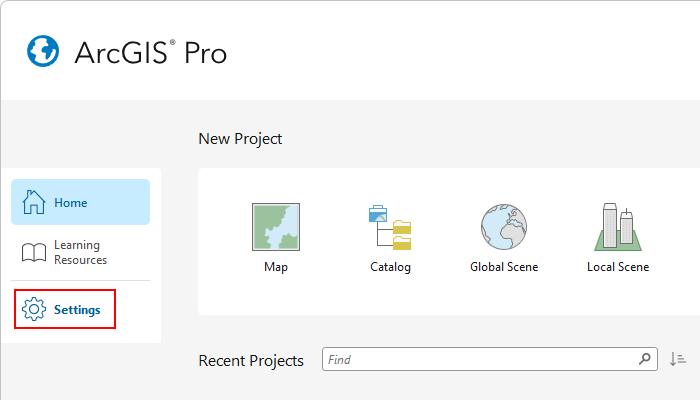Click the New Project heading
Screen dimensions: 700x400
[240, 139]
